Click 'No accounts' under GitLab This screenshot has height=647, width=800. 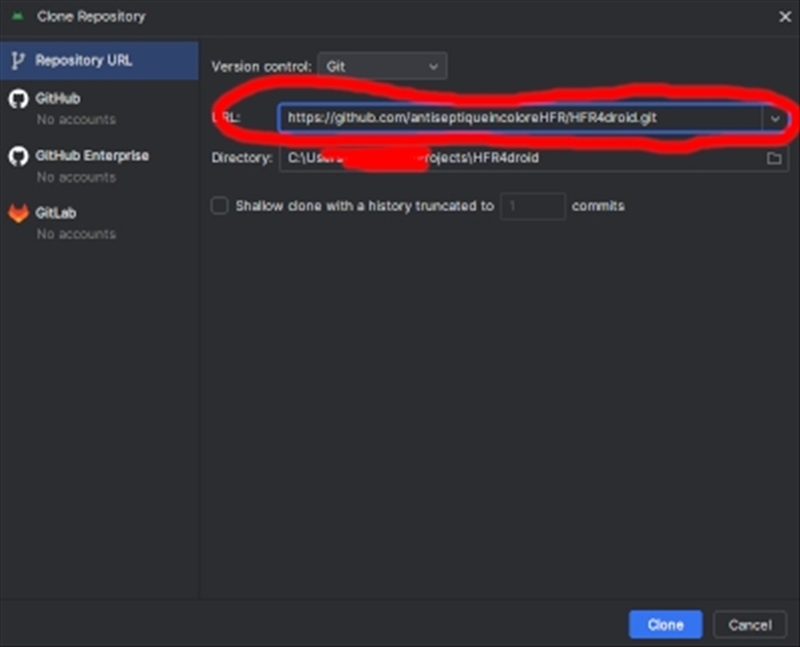77,234
